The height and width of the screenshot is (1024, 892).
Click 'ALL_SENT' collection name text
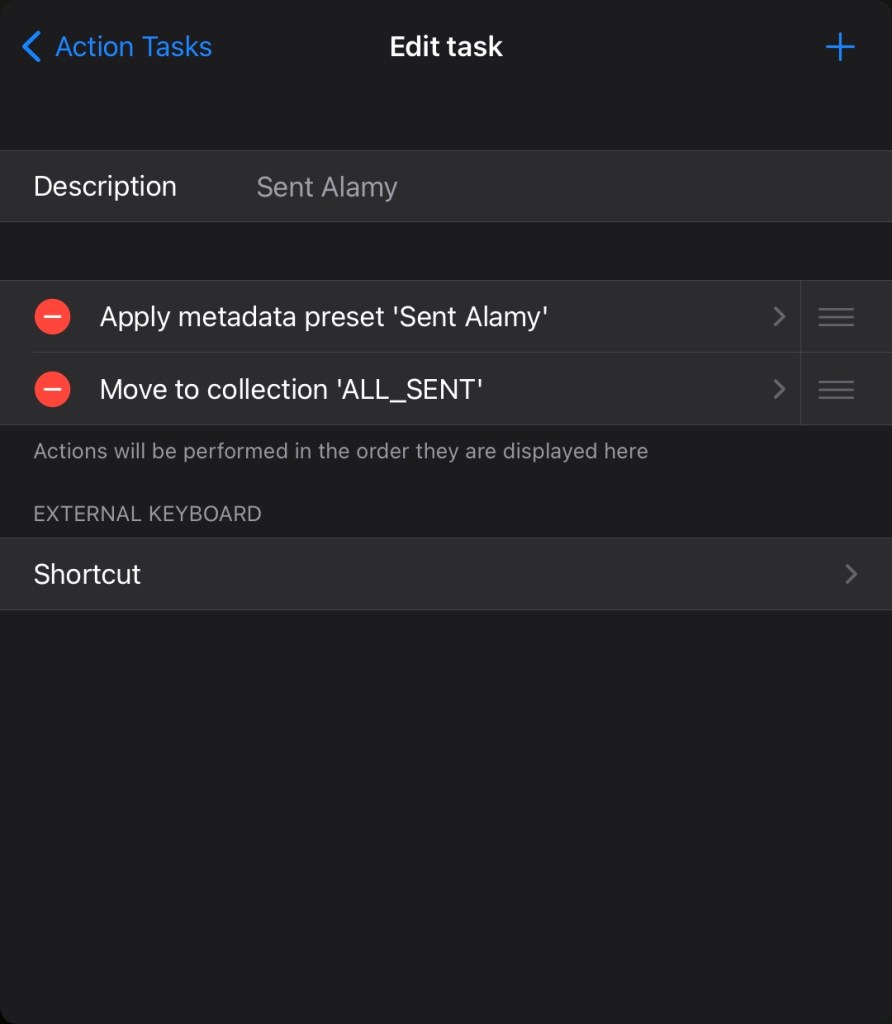[411, 389]
